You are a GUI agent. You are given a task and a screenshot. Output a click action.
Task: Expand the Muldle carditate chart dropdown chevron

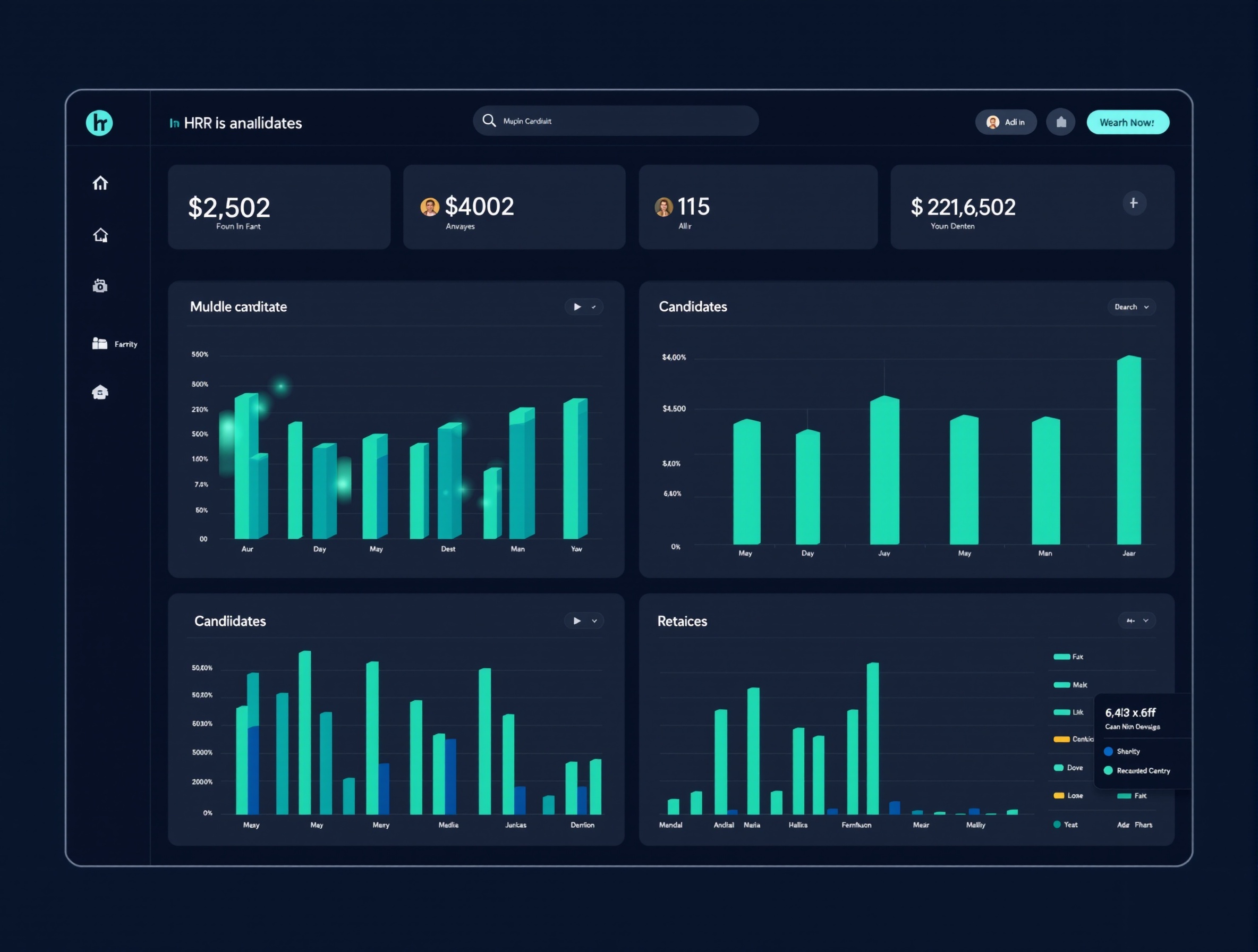point(594,307)
